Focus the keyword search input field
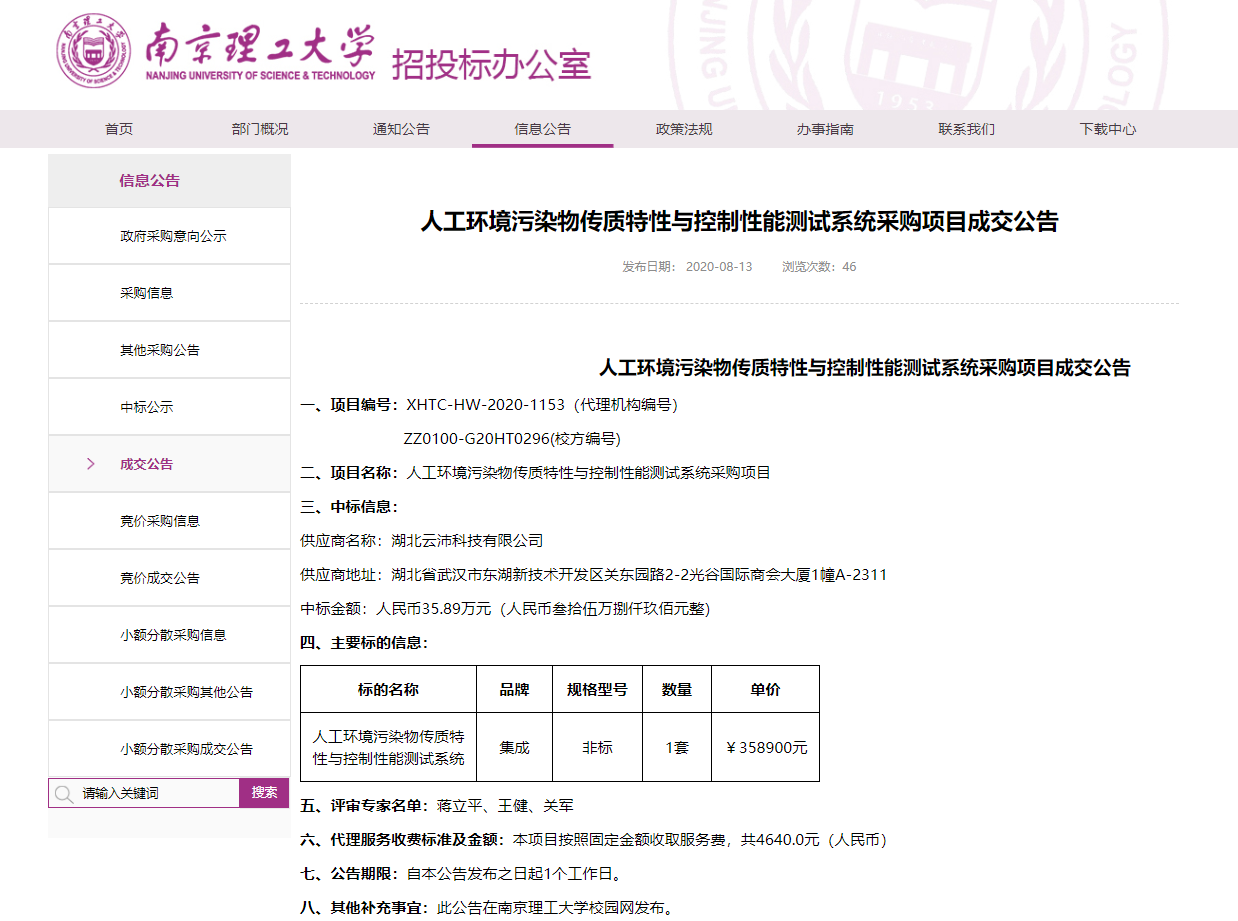1238x921 pixels. (x=155, y=794)
